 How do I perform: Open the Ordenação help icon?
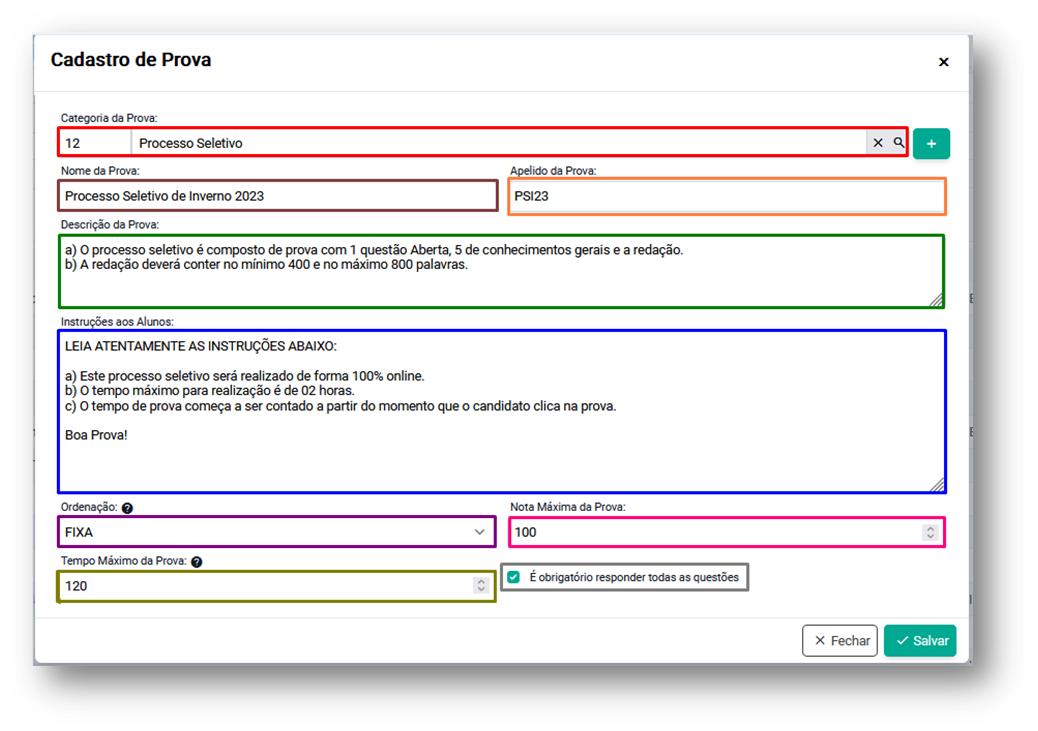tap(127, 508)
